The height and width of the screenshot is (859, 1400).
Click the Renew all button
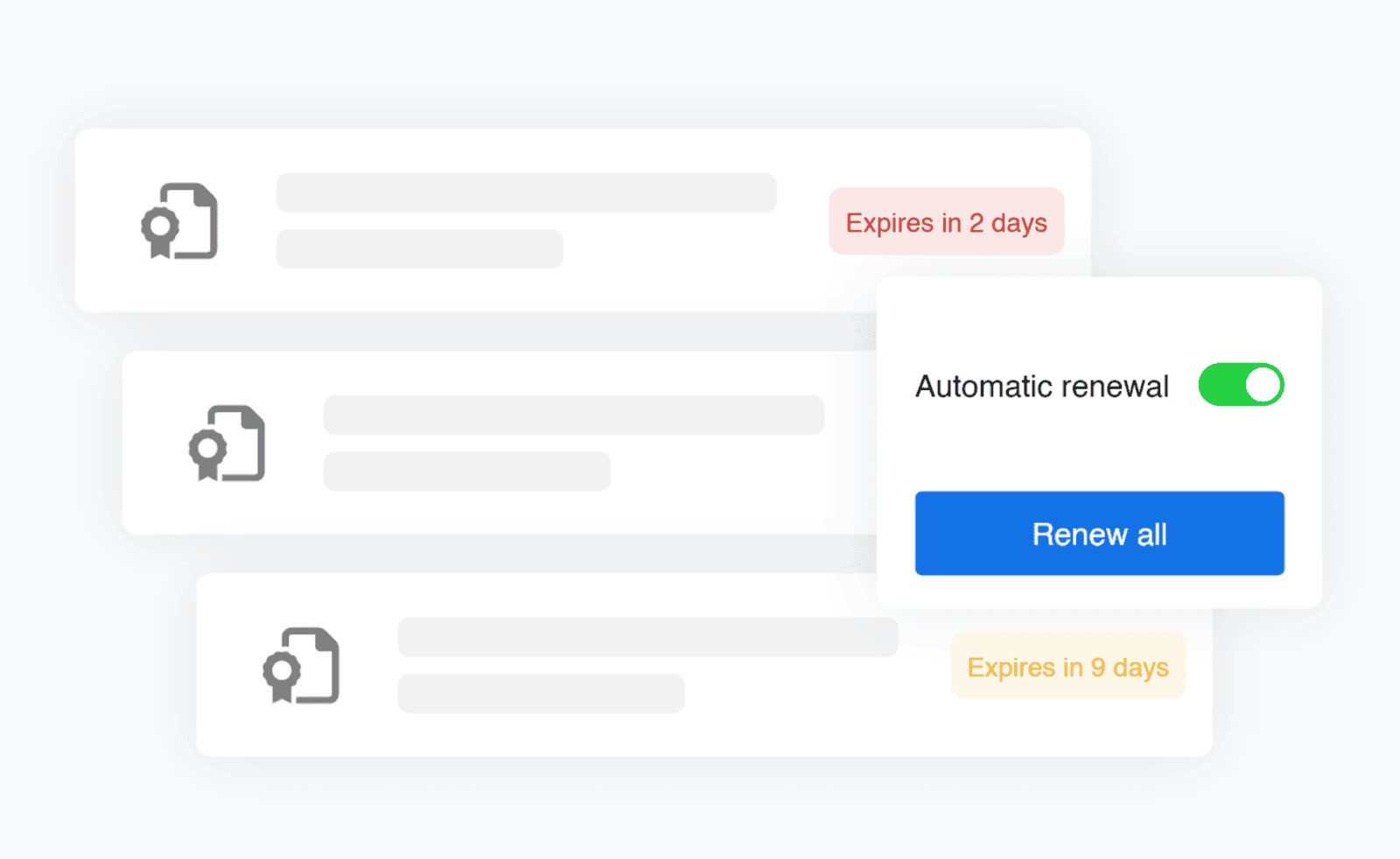[1100, 533]
